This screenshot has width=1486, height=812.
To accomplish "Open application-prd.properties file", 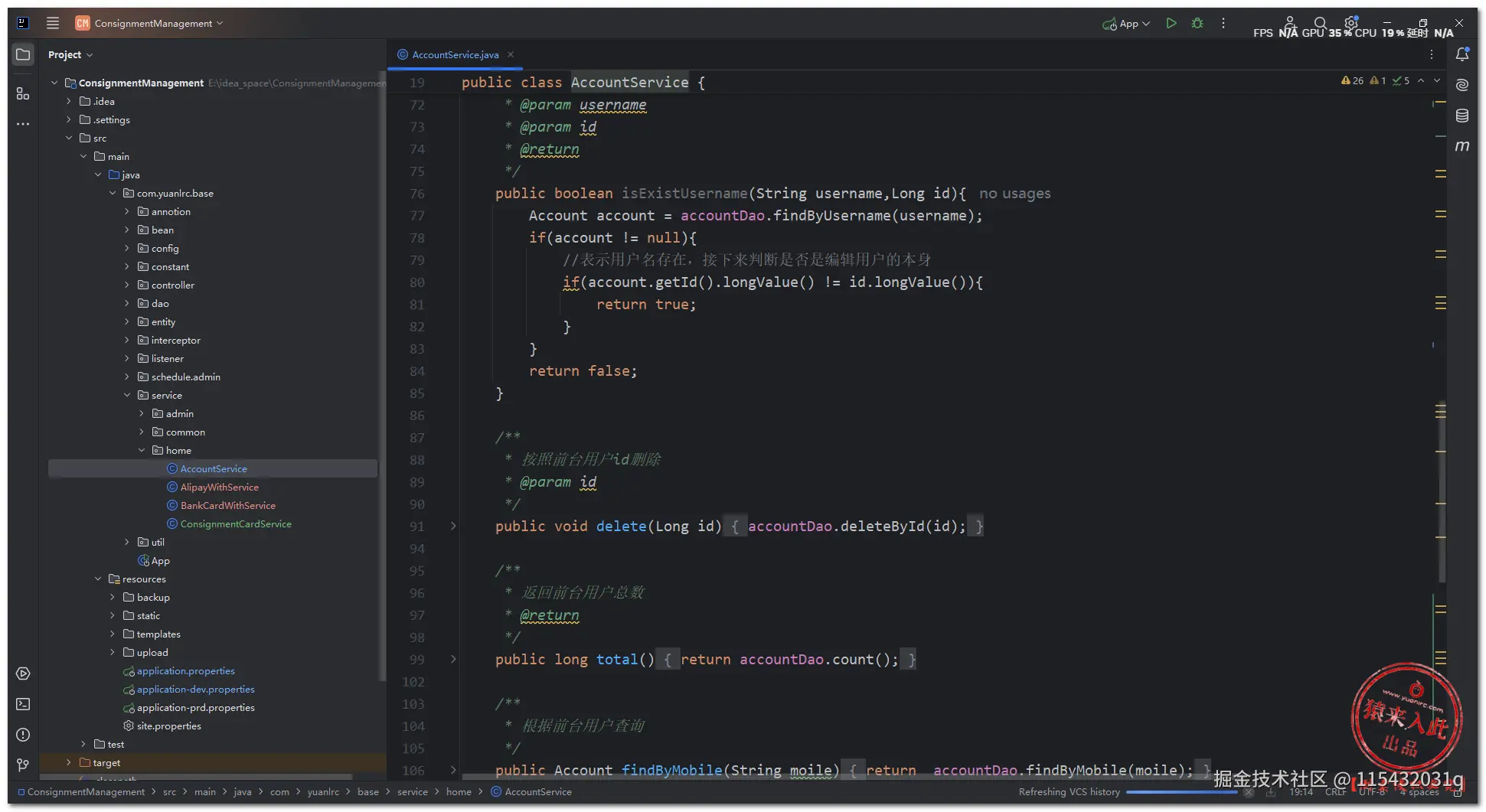I will coord(195,707).
